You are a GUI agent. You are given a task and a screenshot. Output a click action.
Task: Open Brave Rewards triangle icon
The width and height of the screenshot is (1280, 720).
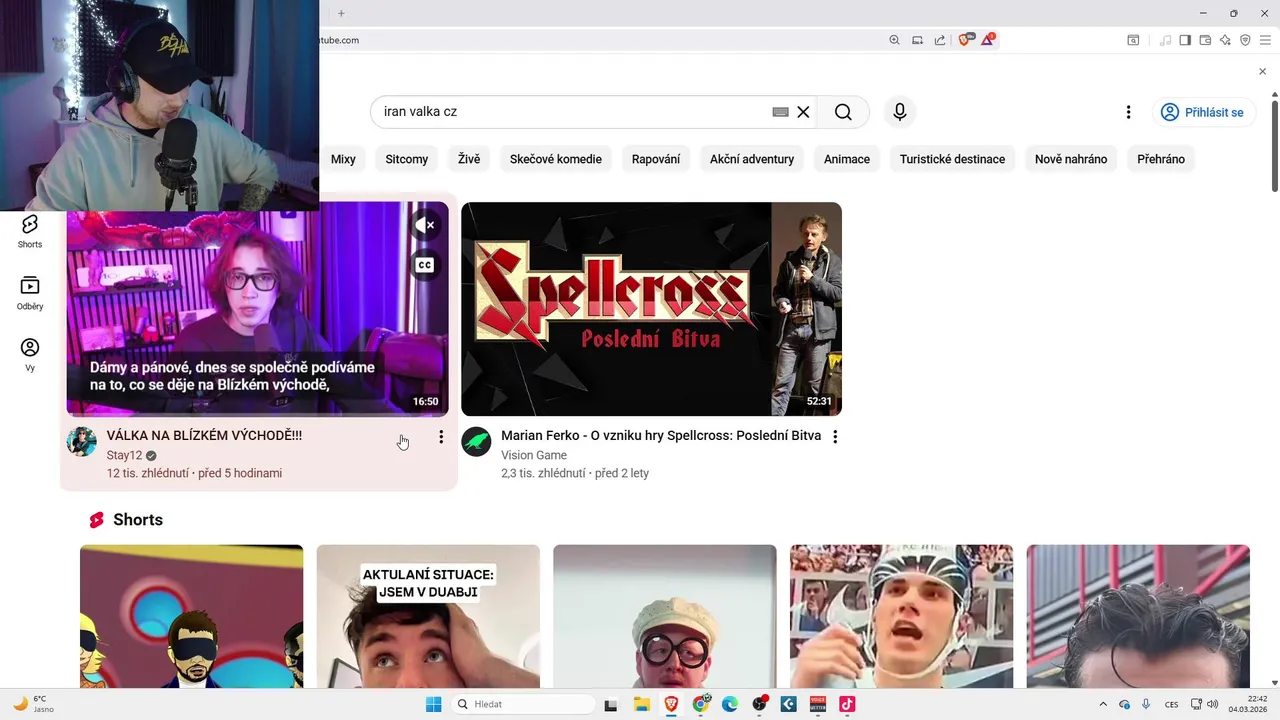point(988,40)
